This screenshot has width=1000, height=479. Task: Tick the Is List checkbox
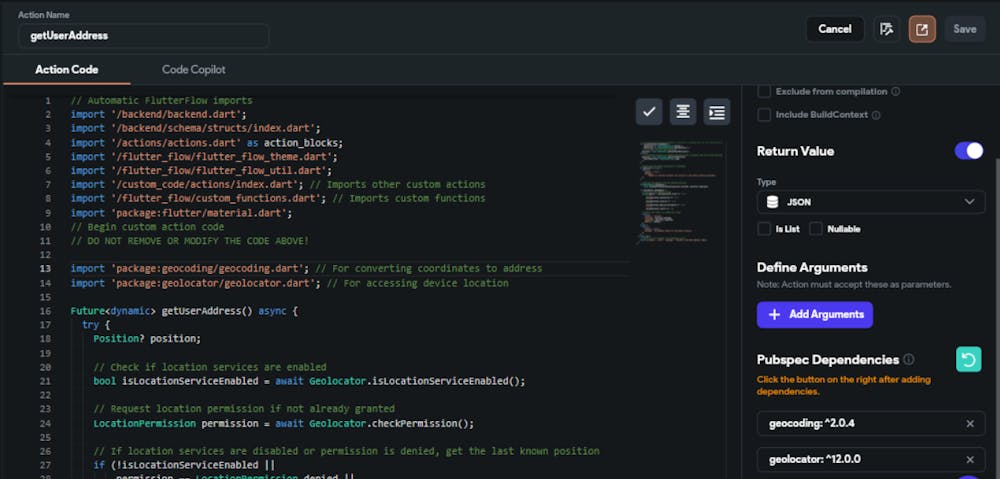click(764, 229)
